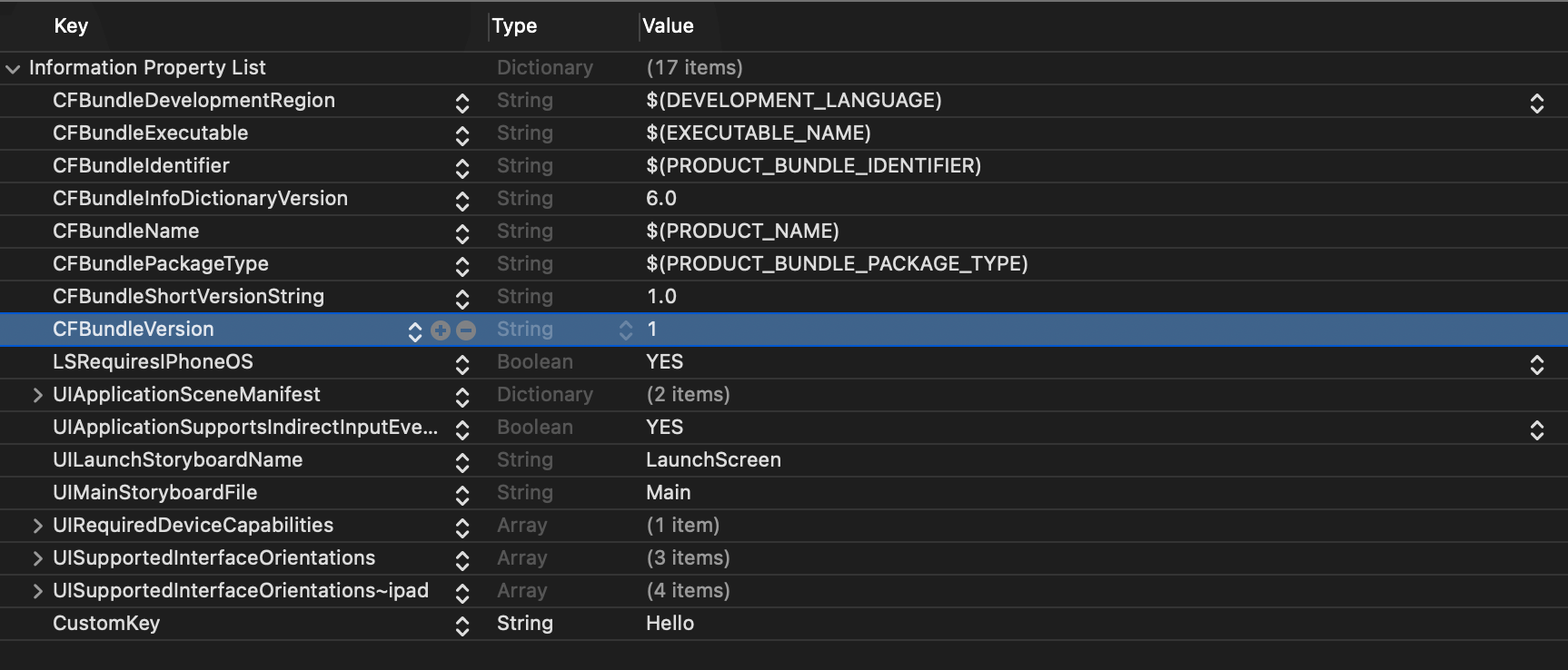Collapse the Information Property List root

tap(13, 69)
